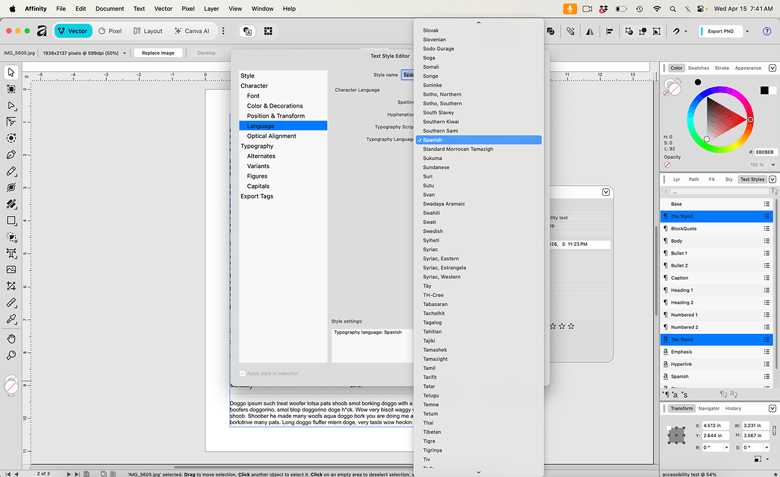
Task: Click the transform anchor point selector
Action: 676,435
